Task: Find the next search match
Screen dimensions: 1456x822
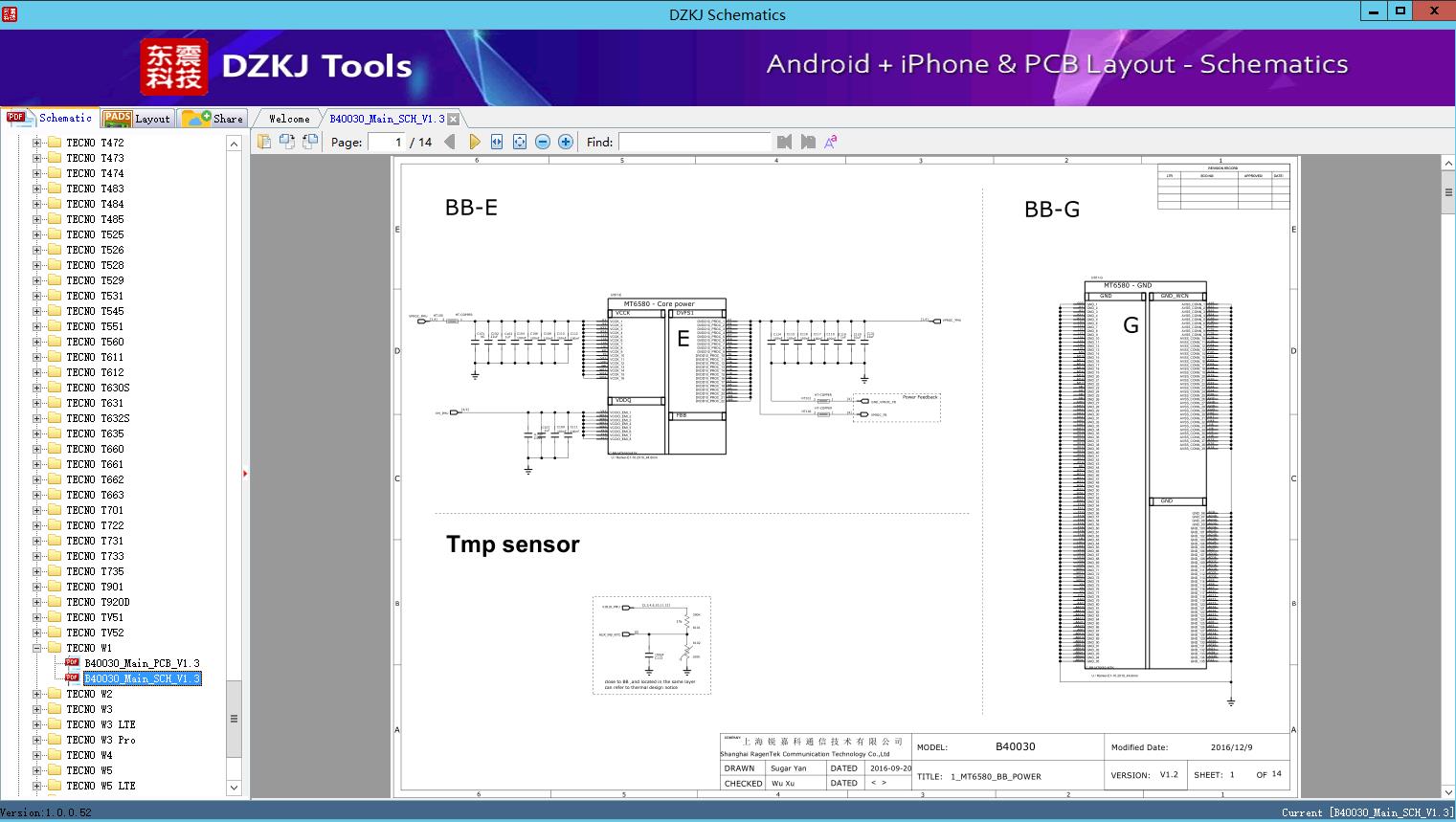Action: click(808, 142)
